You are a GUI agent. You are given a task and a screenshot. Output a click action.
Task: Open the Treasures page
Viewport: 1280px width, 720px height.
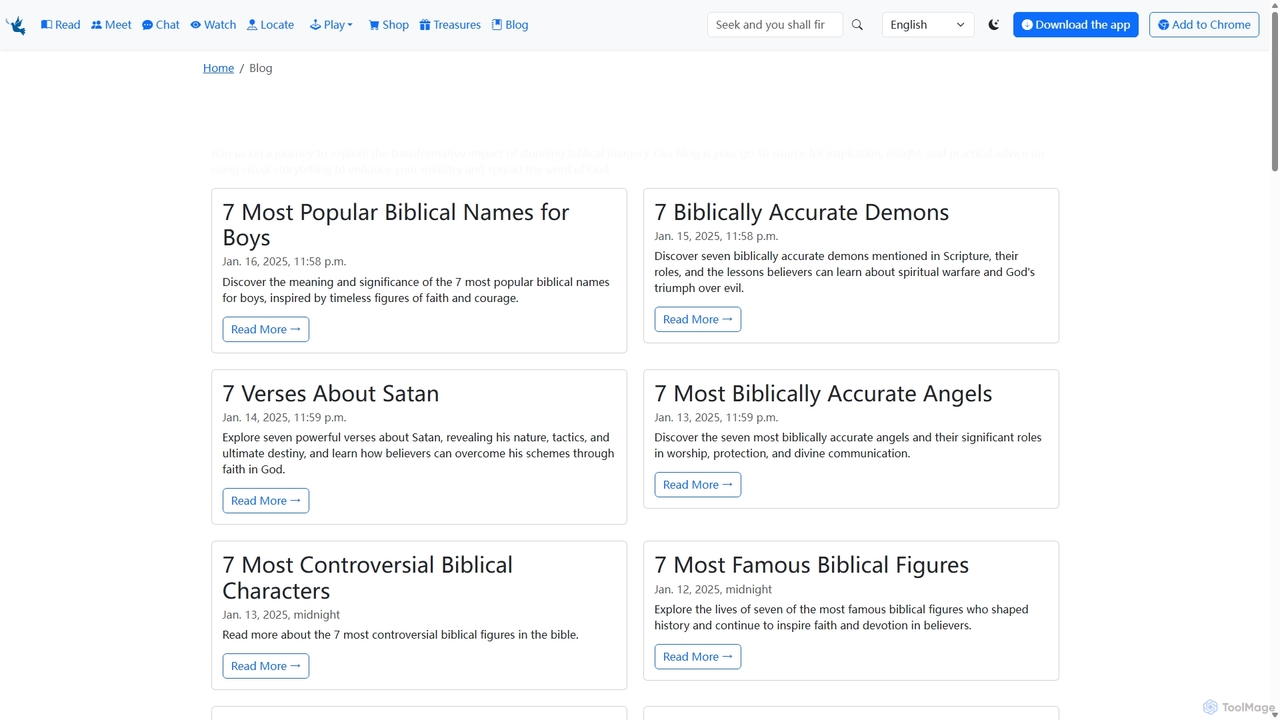coord(450,25)
